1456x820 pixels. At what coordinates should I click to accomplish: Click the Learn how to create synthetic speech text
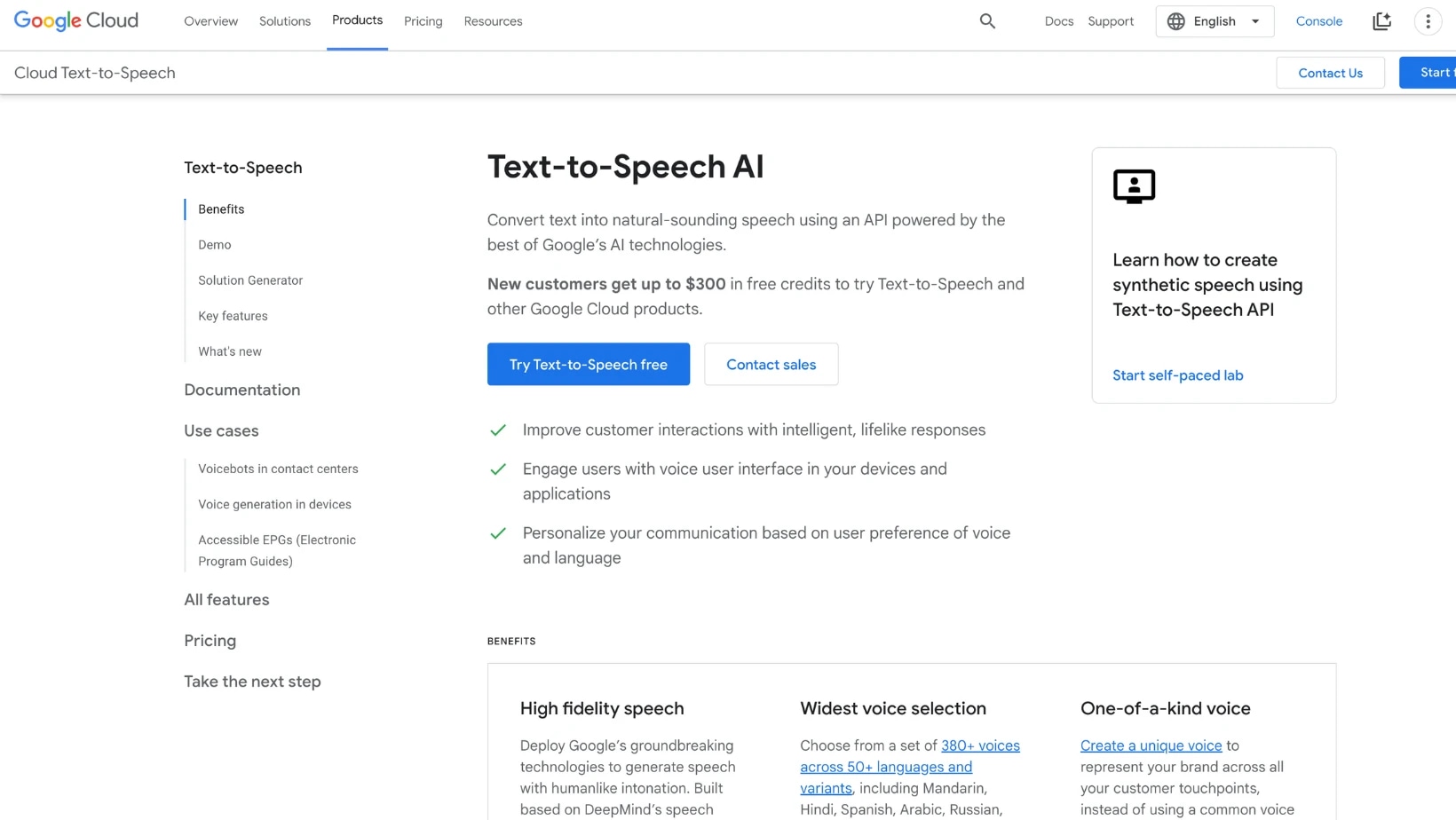(1207, 285)
